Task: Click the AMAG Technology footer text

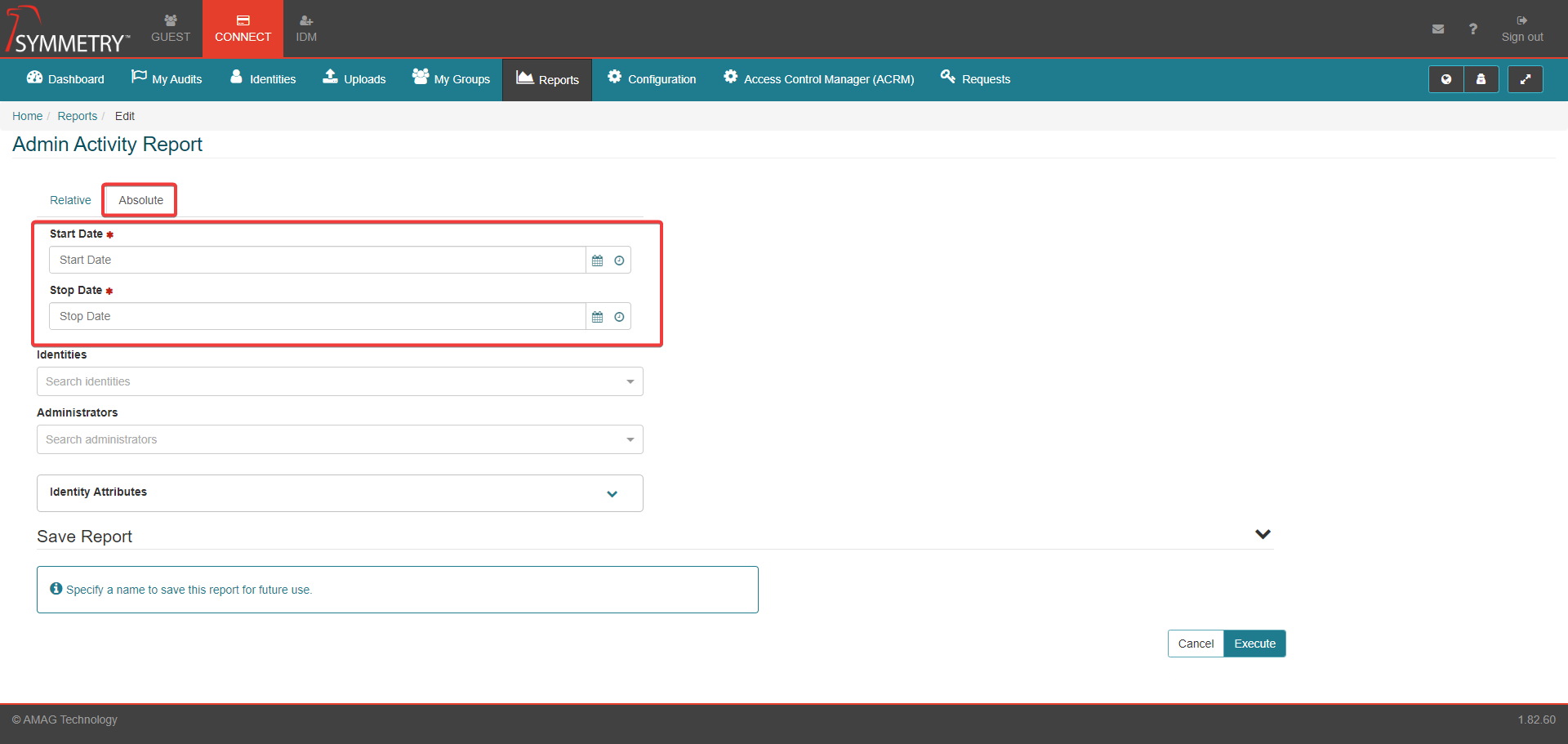Action: tap(65, 719)
